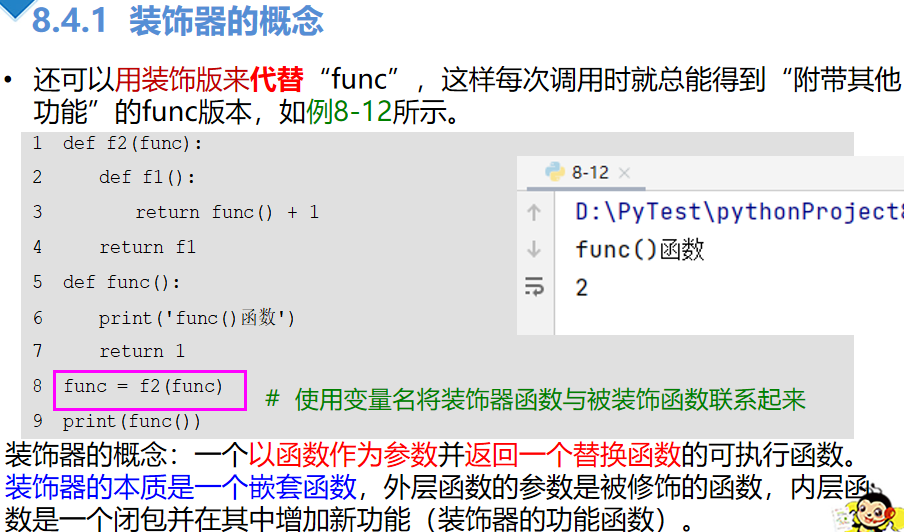
Task: Click code line 'return 1'
Action: [142, 352]
